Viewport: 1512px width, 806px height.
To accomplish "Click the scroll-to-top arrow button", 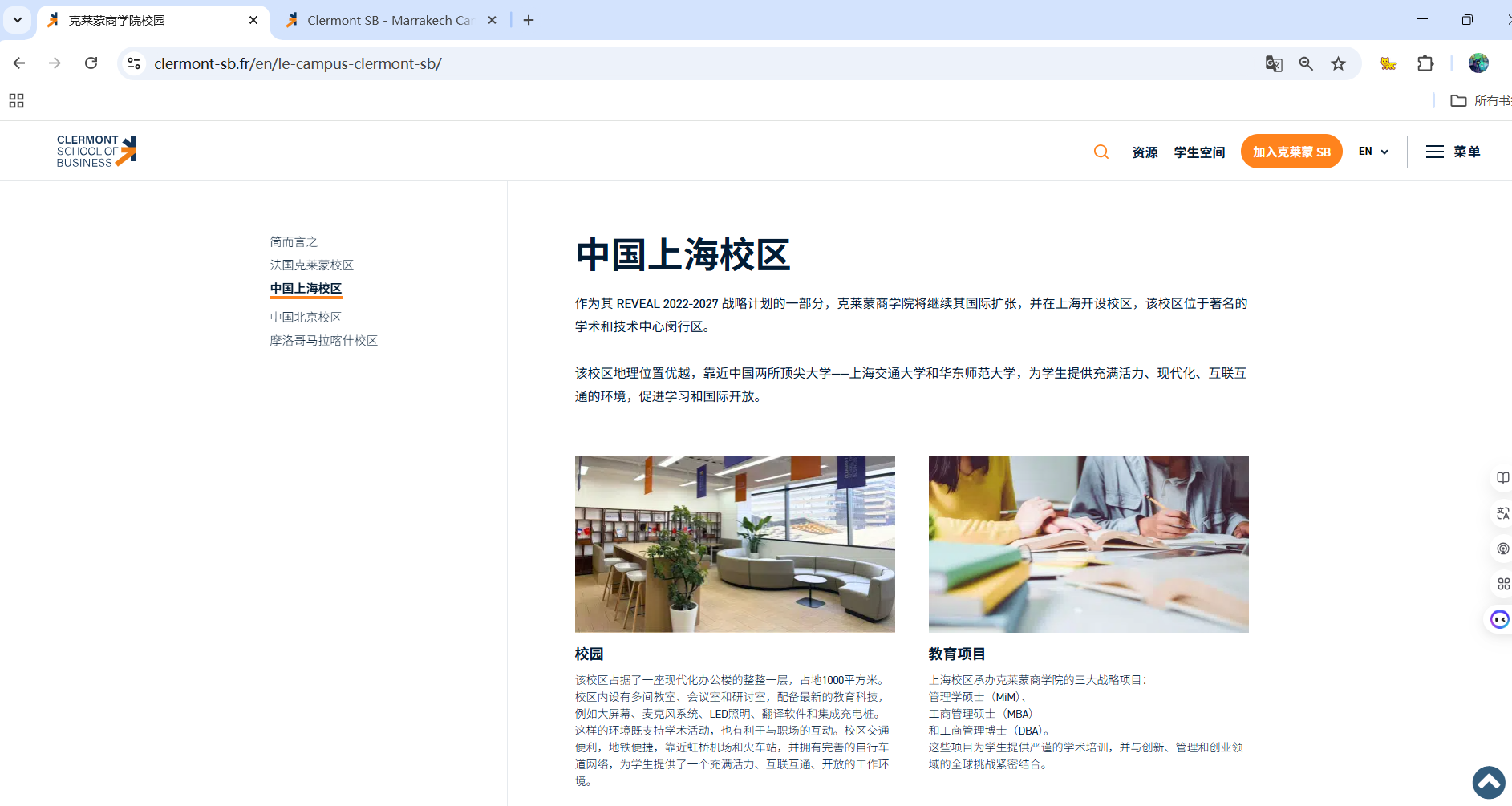I will [1489, 783].
